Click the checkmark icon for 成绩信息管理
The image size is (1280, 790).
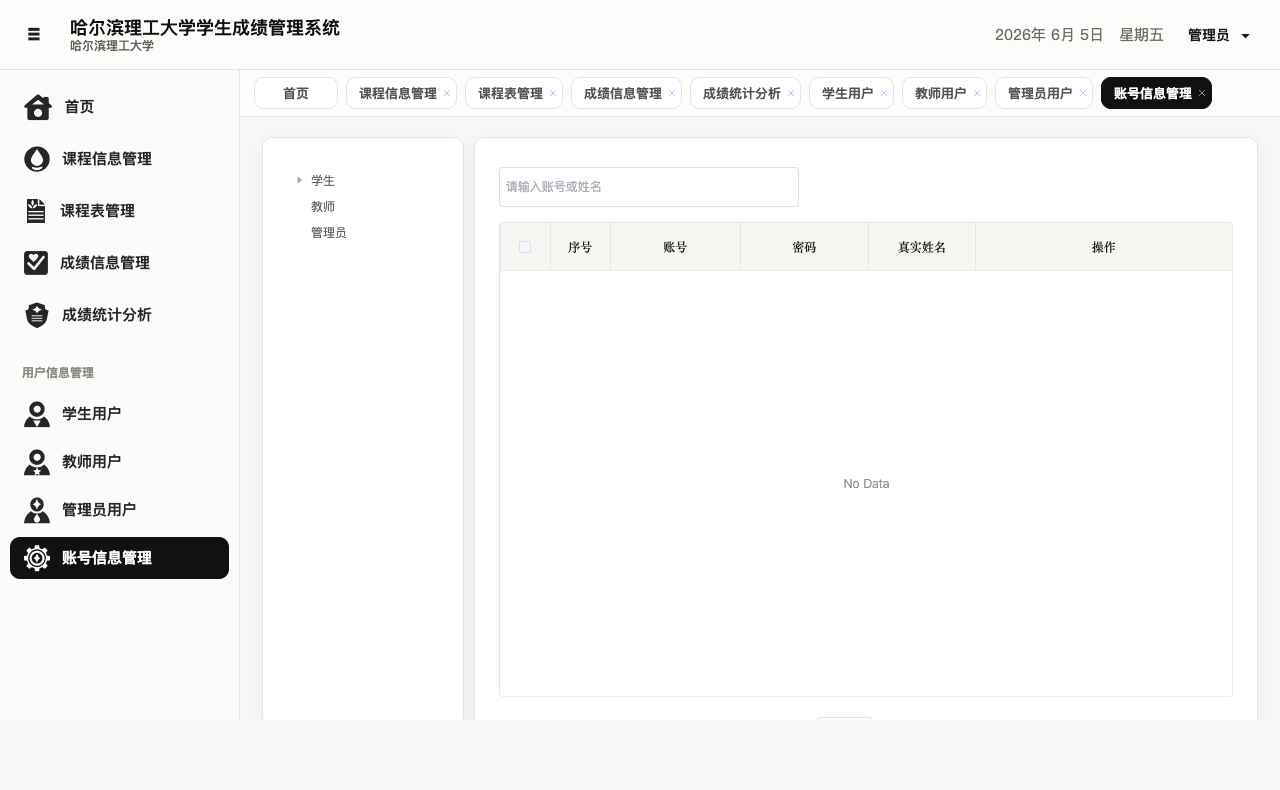(x=35, y=263)
